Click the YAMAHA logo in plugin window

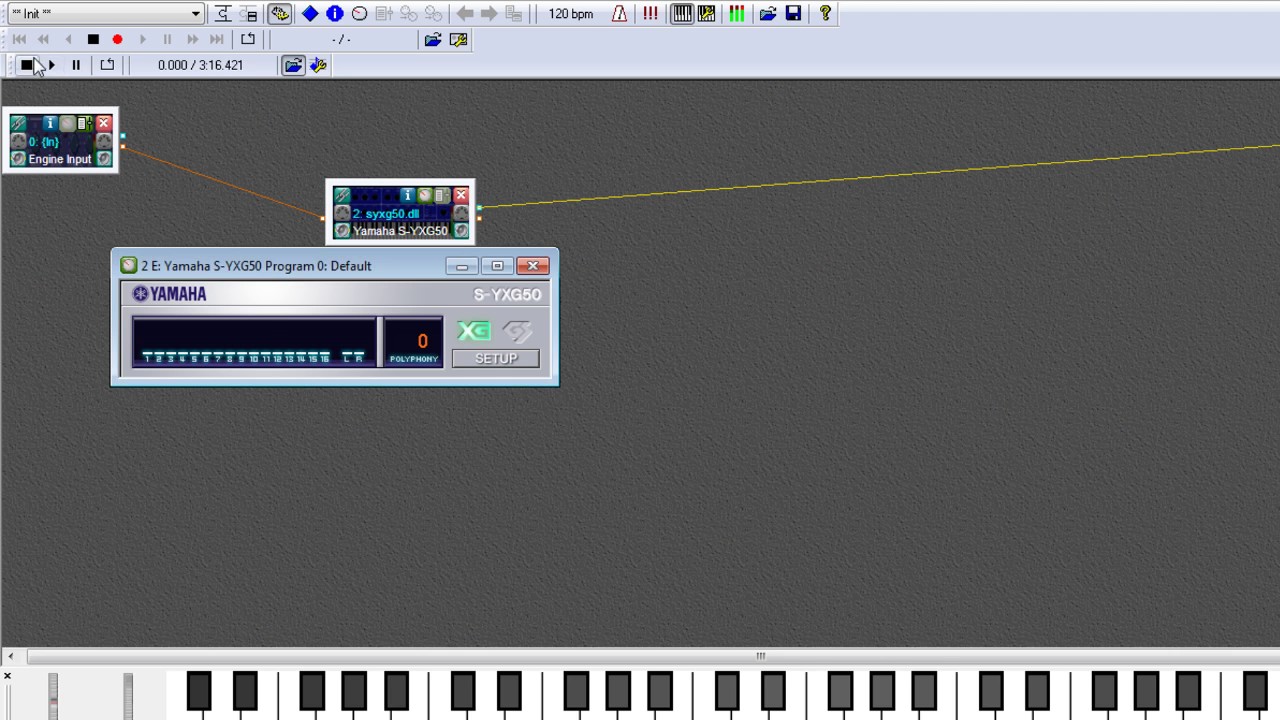coord(169,294)
